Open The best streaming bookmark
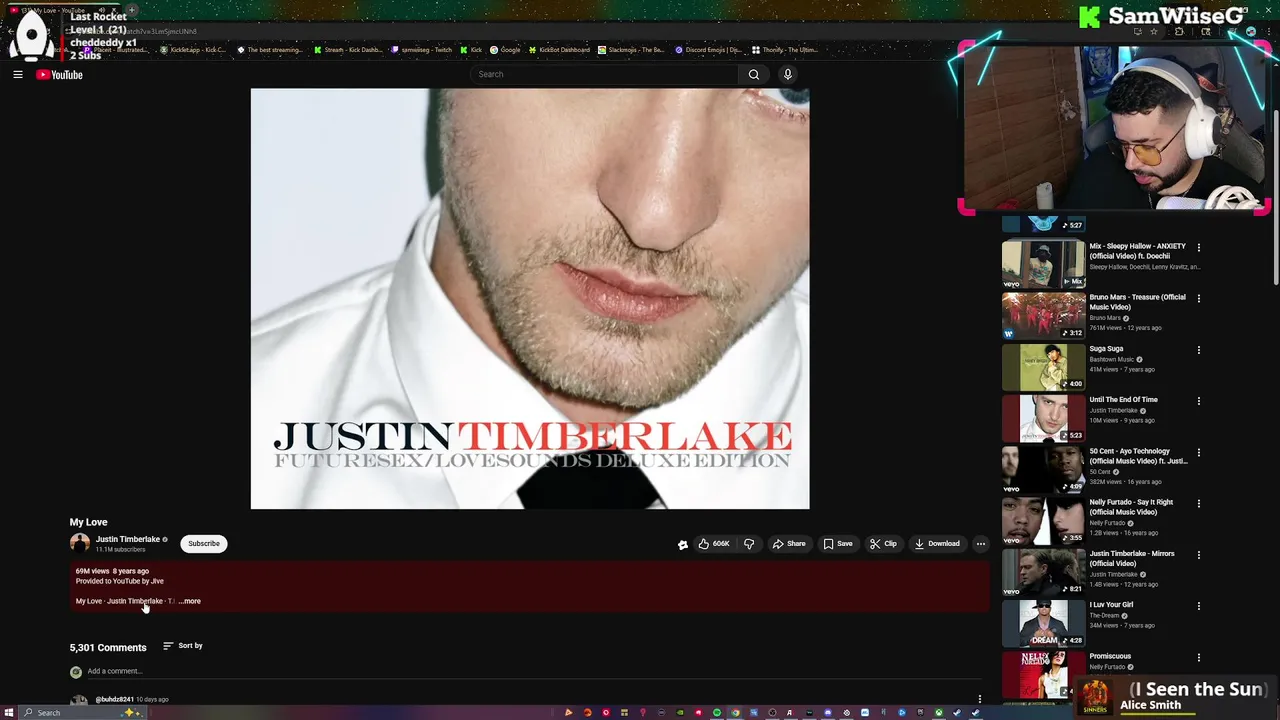Image resolution: width=1280 pixels, height=720 pixels. coord(270,50)
